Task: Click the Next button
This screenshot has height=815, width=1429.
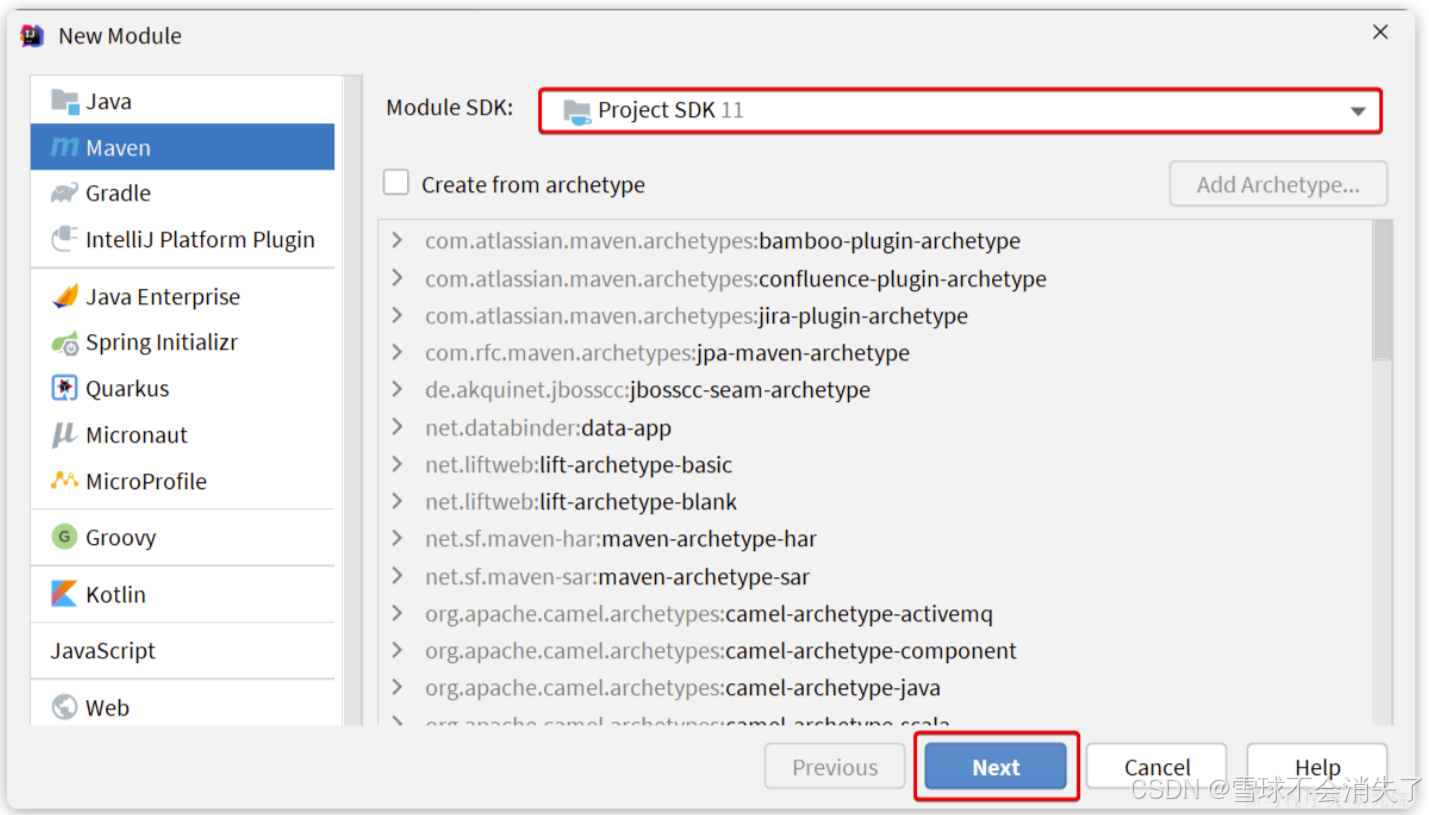Action: pos(996,767)
